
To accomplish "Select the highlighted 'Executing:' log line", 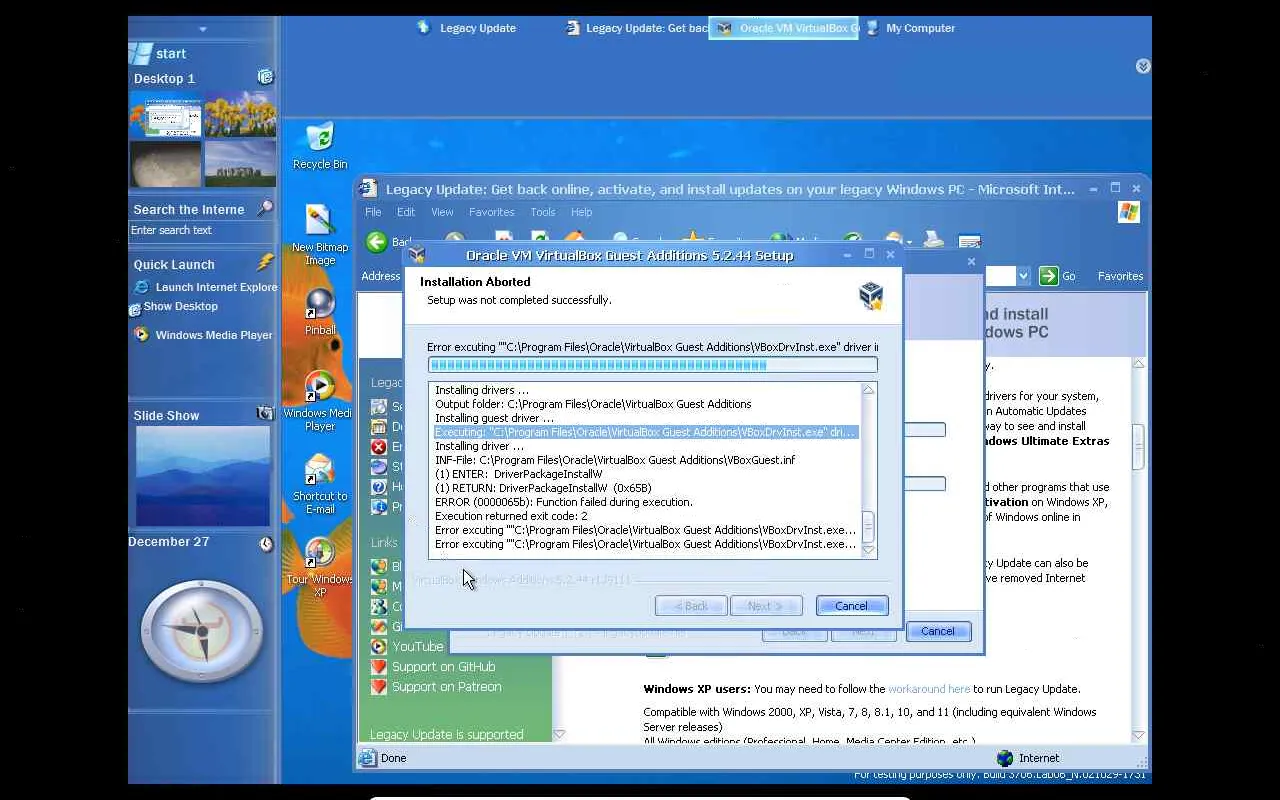I will coord(646,432).
